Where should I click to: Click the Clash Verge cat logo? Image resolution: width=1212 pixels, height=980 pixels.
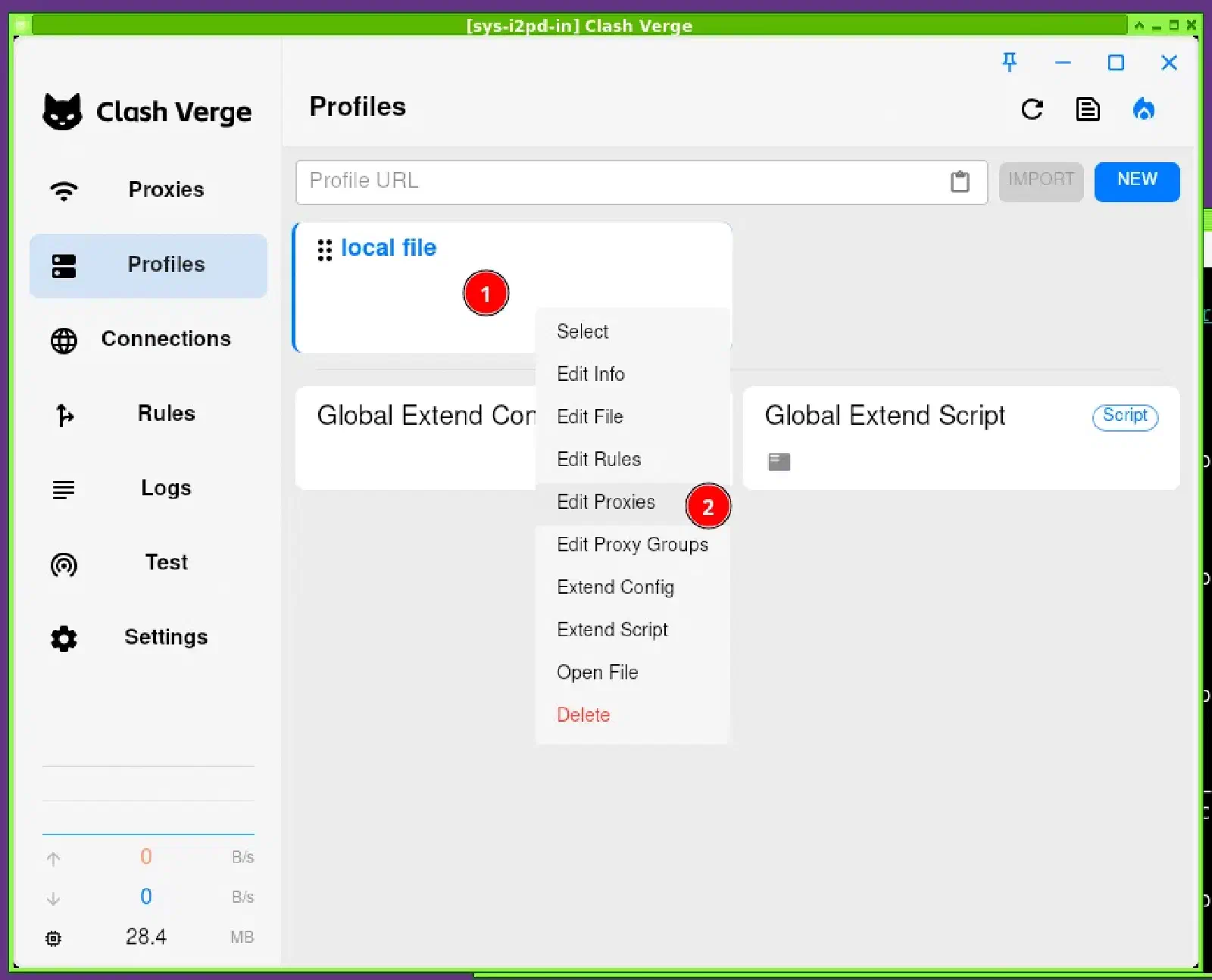62,112
